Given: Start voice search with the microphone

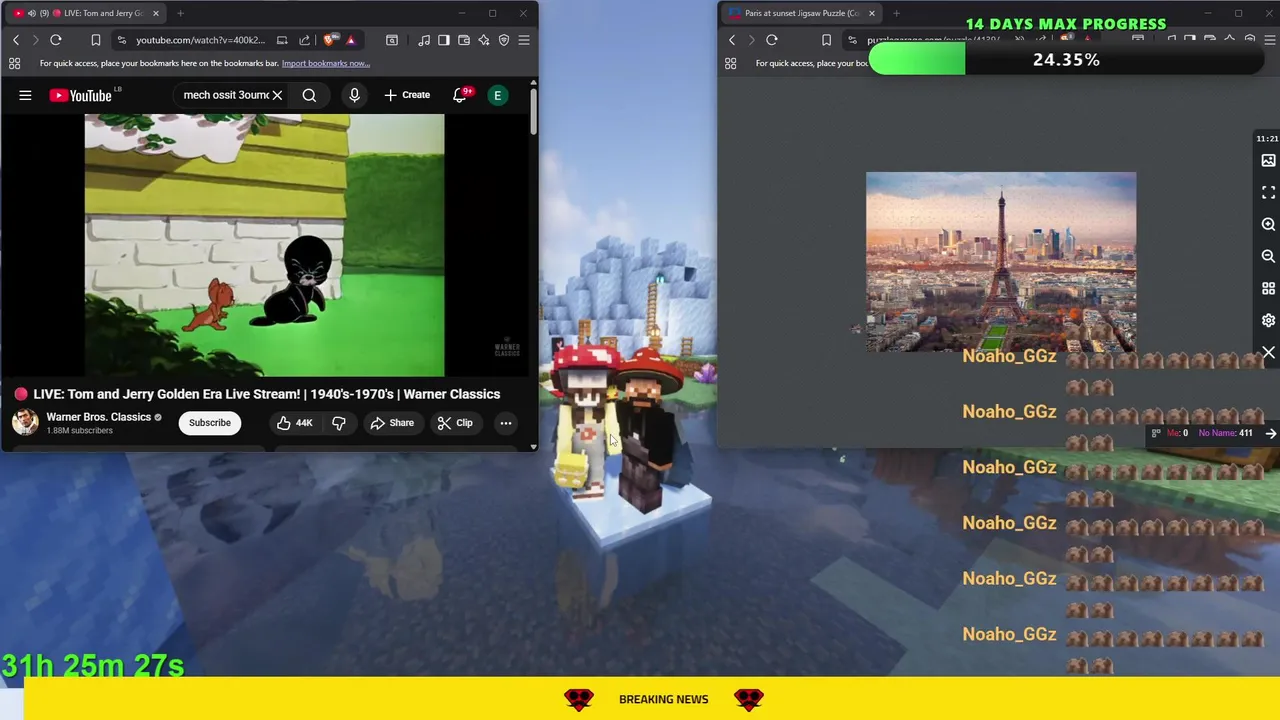Looking at the screenshot, I should pyautogui.click(x=354, y=95).
